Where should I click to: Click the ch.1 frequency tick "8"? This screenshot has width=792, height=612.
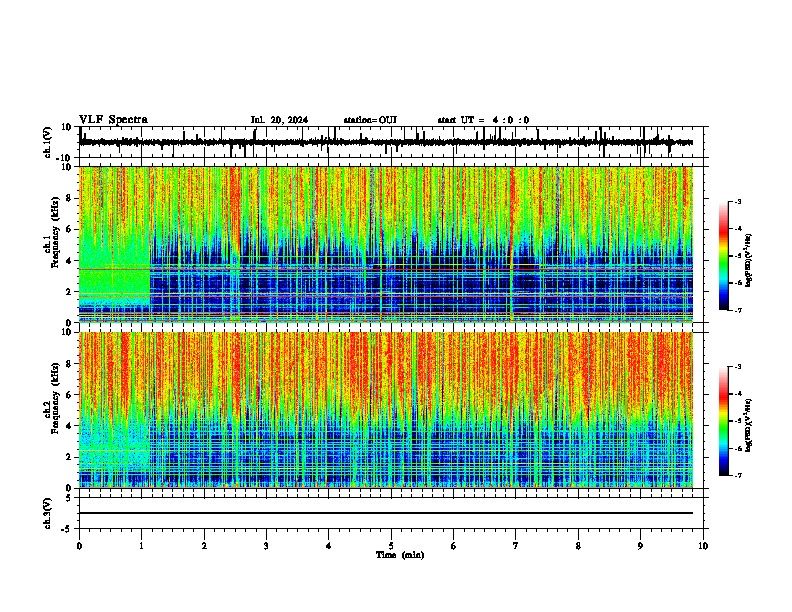tap(69, 198)
